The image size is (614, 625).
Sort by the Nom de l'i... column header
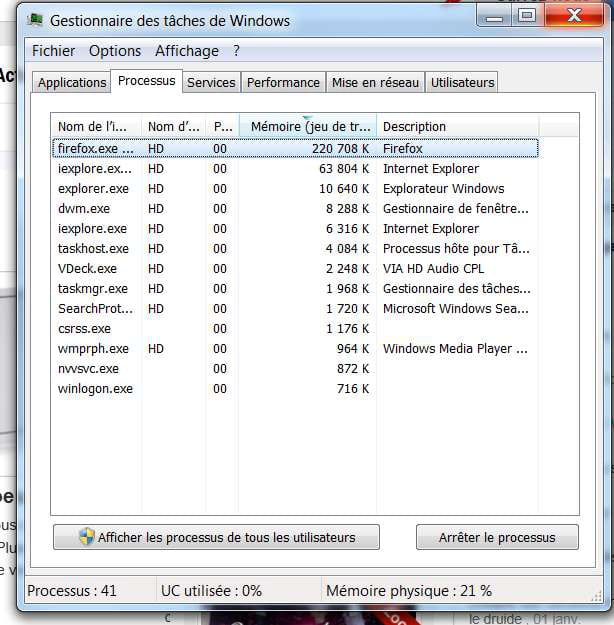point(96,126)
